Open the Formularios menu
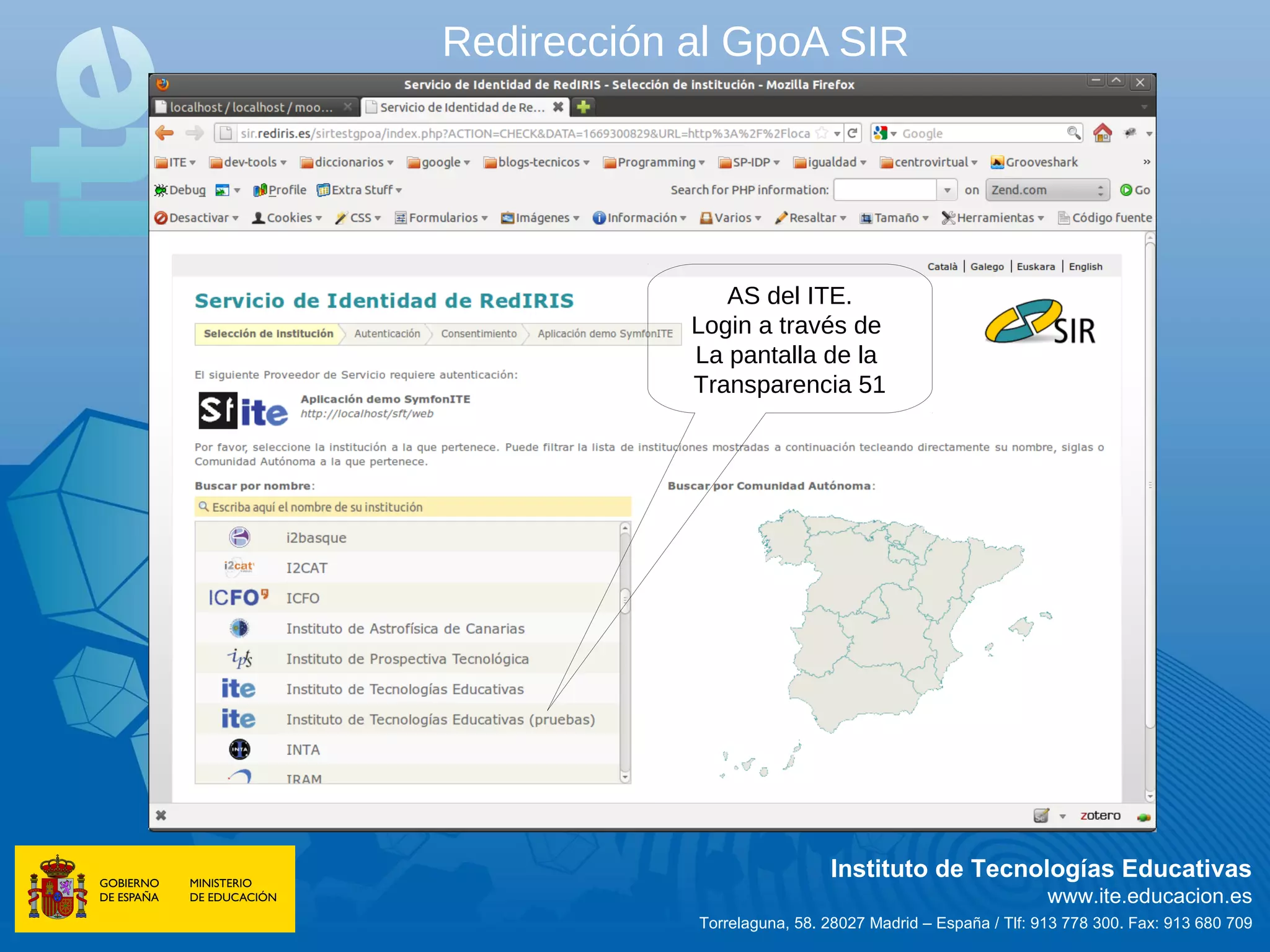Screen dimensions: 1270x952 (442, 218)
